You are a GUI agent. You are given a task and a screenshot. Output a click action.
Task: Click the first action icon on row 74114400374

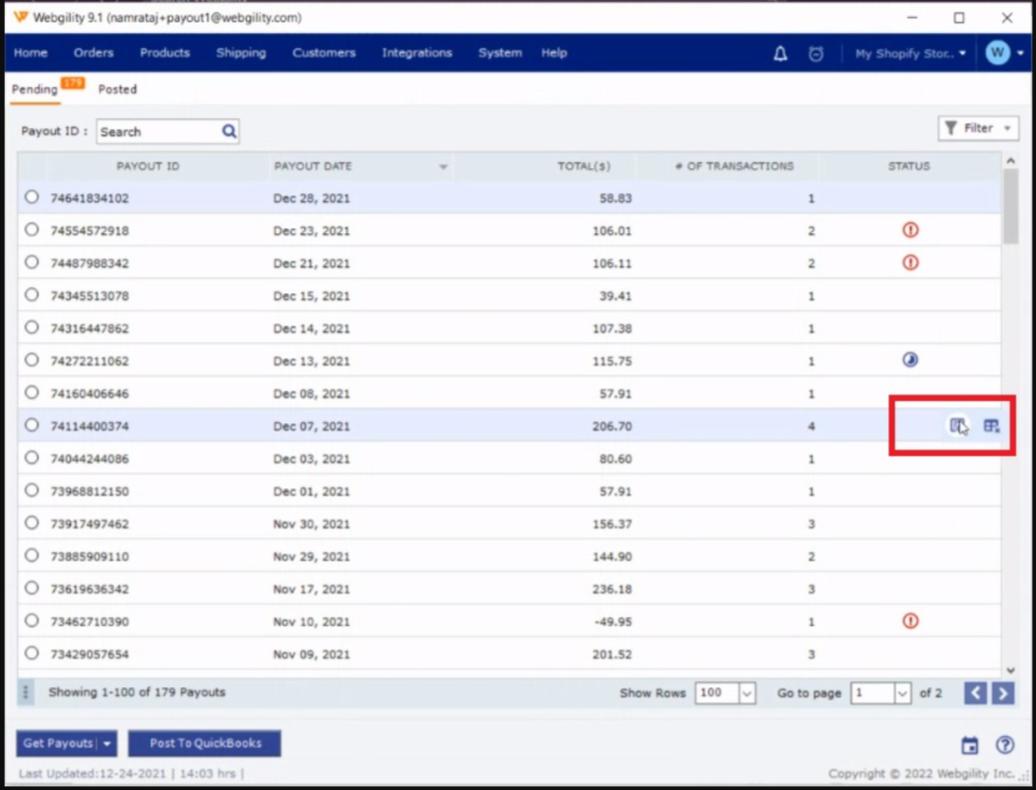coord(957,426)
